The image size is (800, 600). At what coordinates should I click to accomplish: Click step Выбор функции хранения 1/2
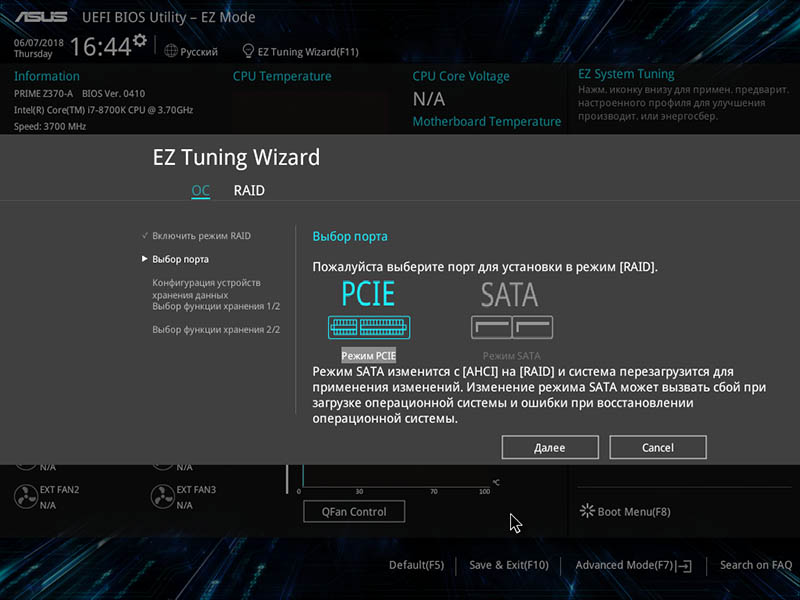[216, 306]
